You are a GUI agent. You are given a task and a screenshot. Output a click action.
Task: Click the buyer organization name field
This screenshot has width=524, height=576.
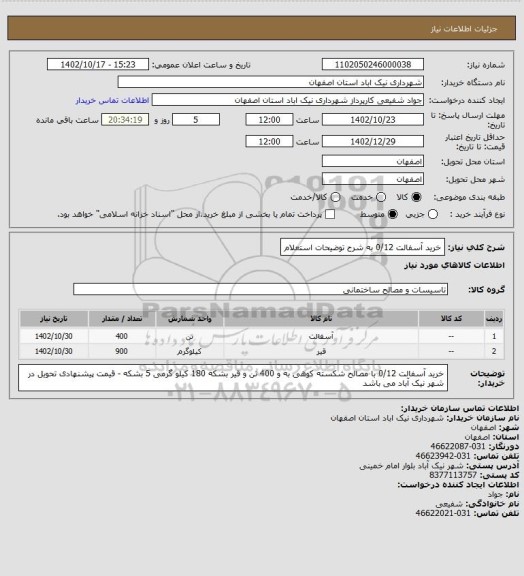tap(270, 82)
